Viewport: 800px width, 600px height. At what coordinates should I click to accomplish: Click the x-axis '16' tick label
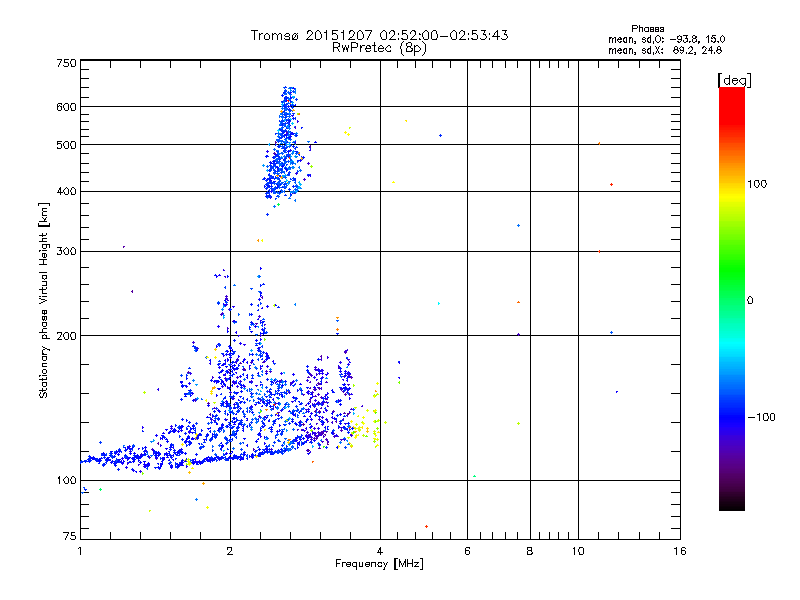coord(680,551)
